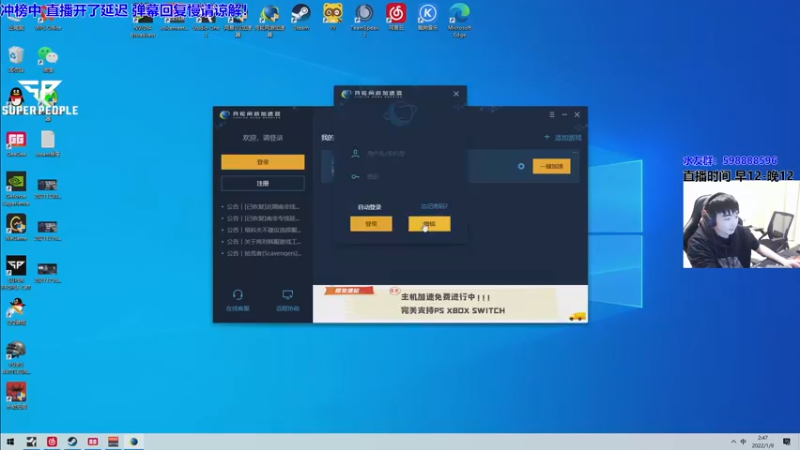Open game settings gear beside one-click accelerate
This screenshot has width=800, height=450.
tap(521, 166)
